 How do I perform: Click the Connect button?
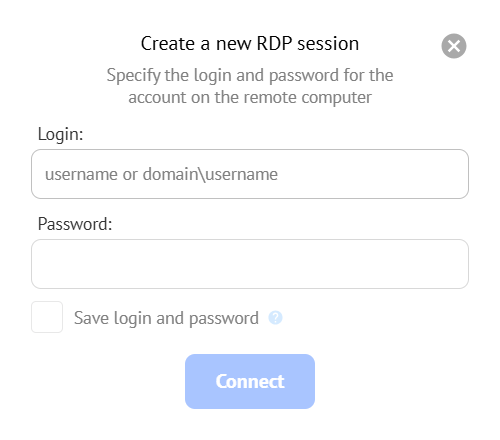tap(250, 381)
